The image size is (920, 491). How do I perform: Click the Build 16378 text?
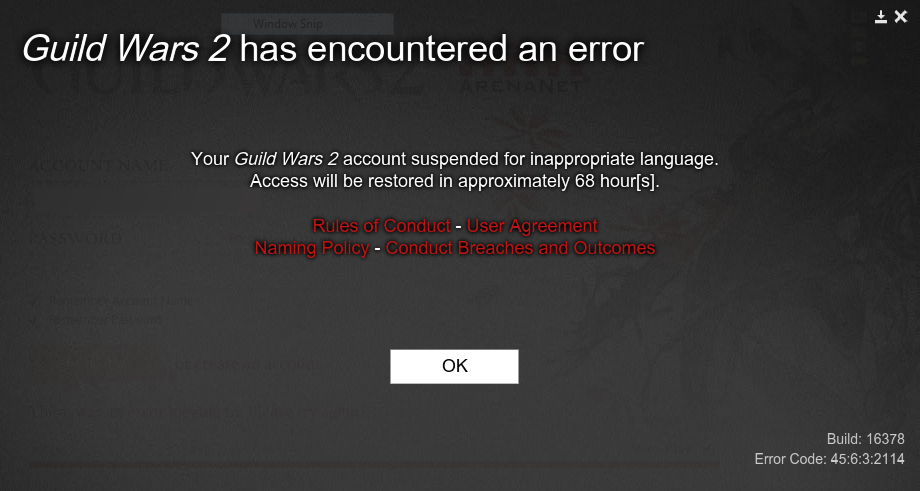click(x=865, y=439)
